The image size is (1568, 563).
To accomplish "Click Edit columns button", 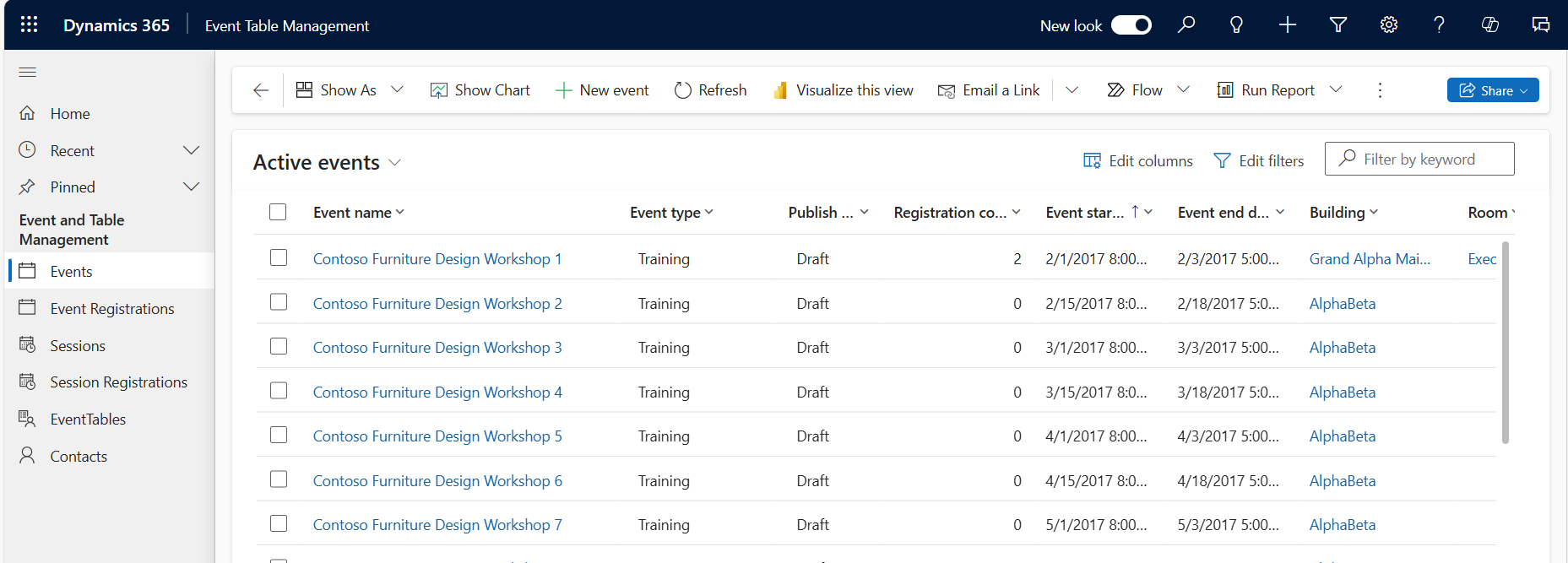I will [1138, 160].
